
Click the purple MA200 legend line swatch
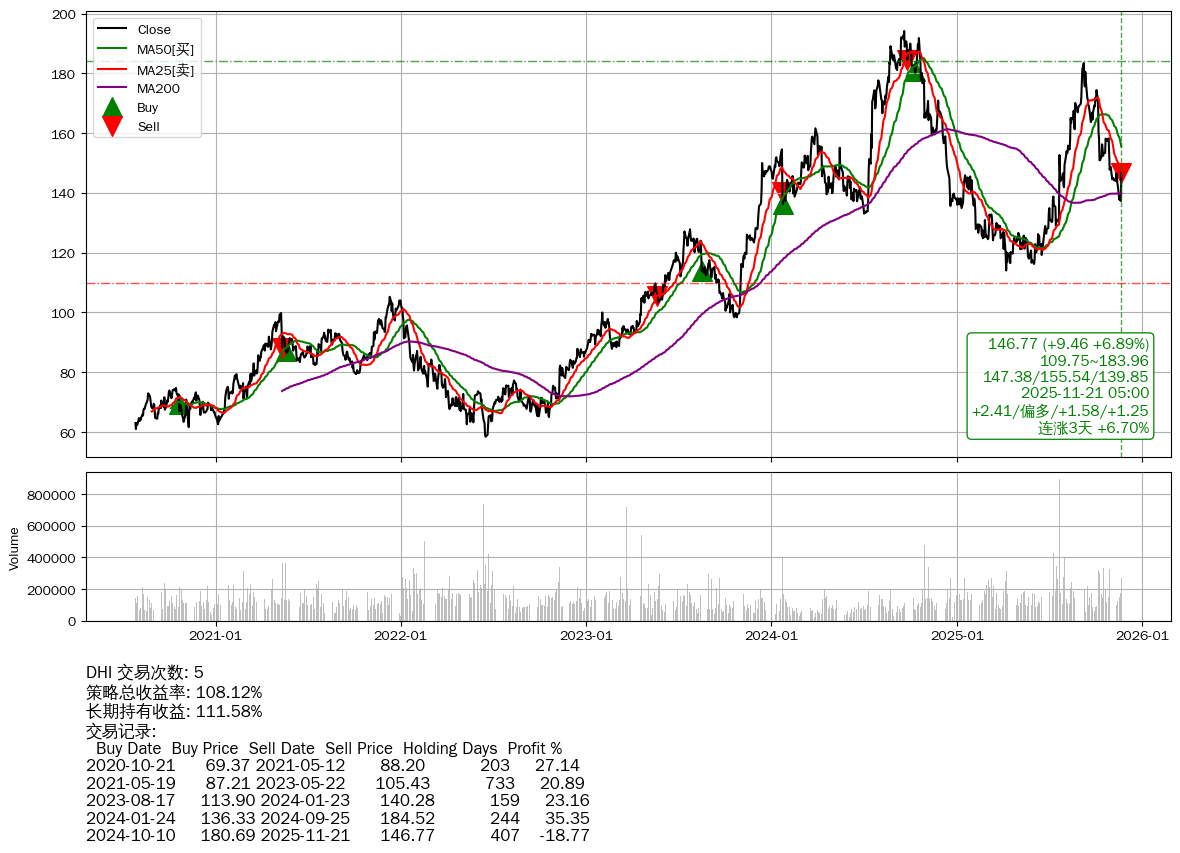[113, 88]
